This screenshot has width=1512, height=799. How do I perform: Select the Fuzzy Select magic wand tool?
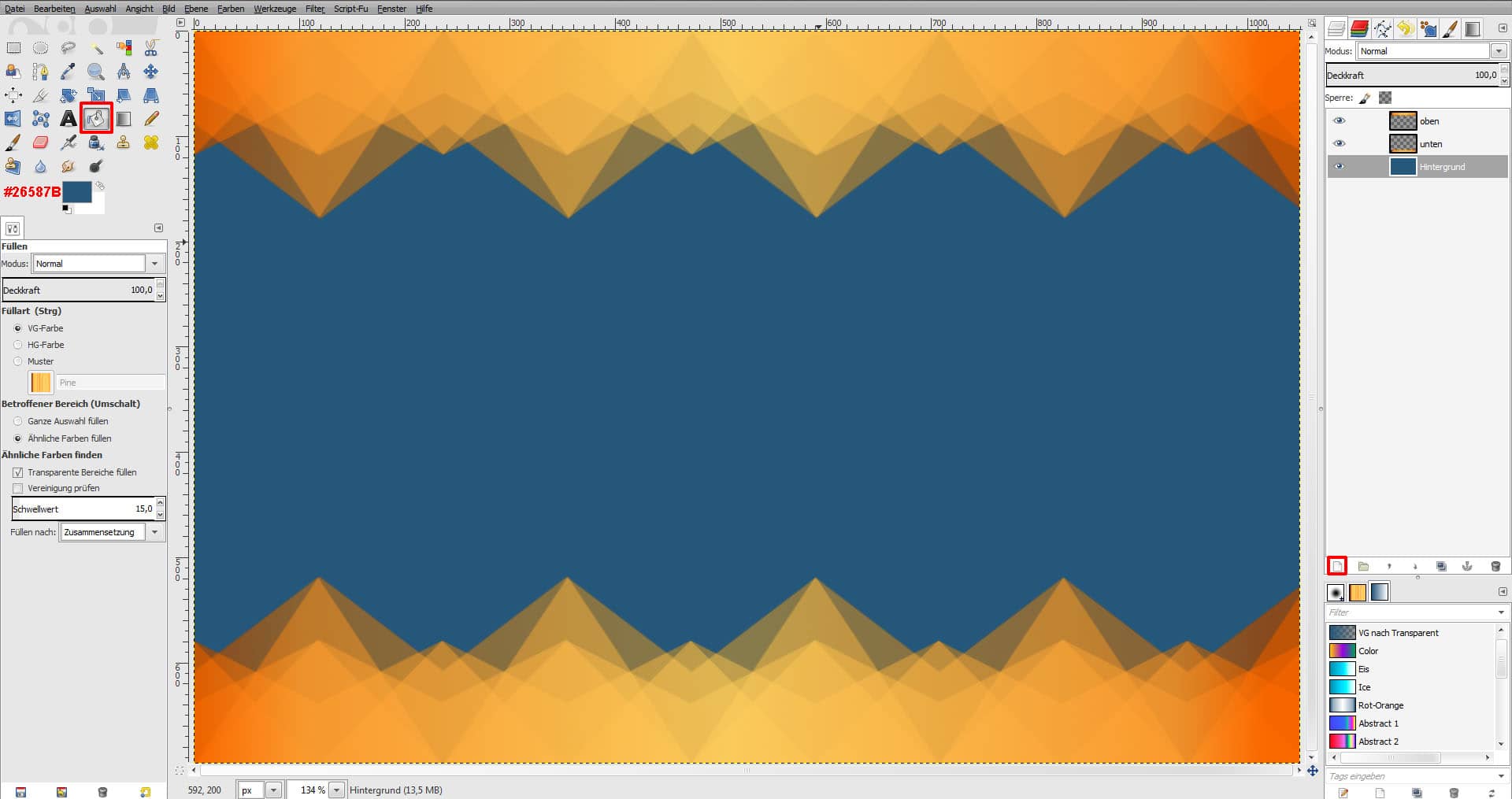click(96, 49)
